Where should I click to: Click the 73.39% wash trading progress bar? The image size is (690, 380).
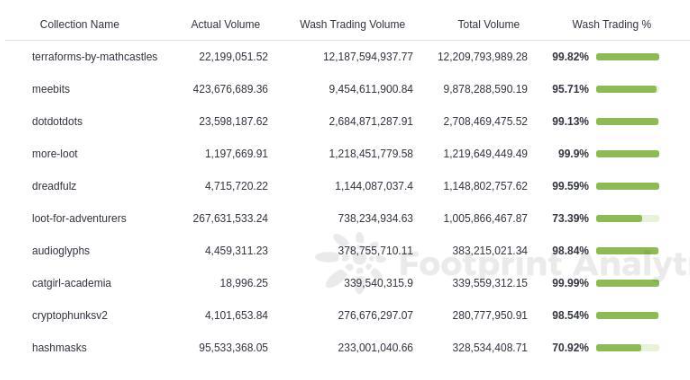(628, 219)
